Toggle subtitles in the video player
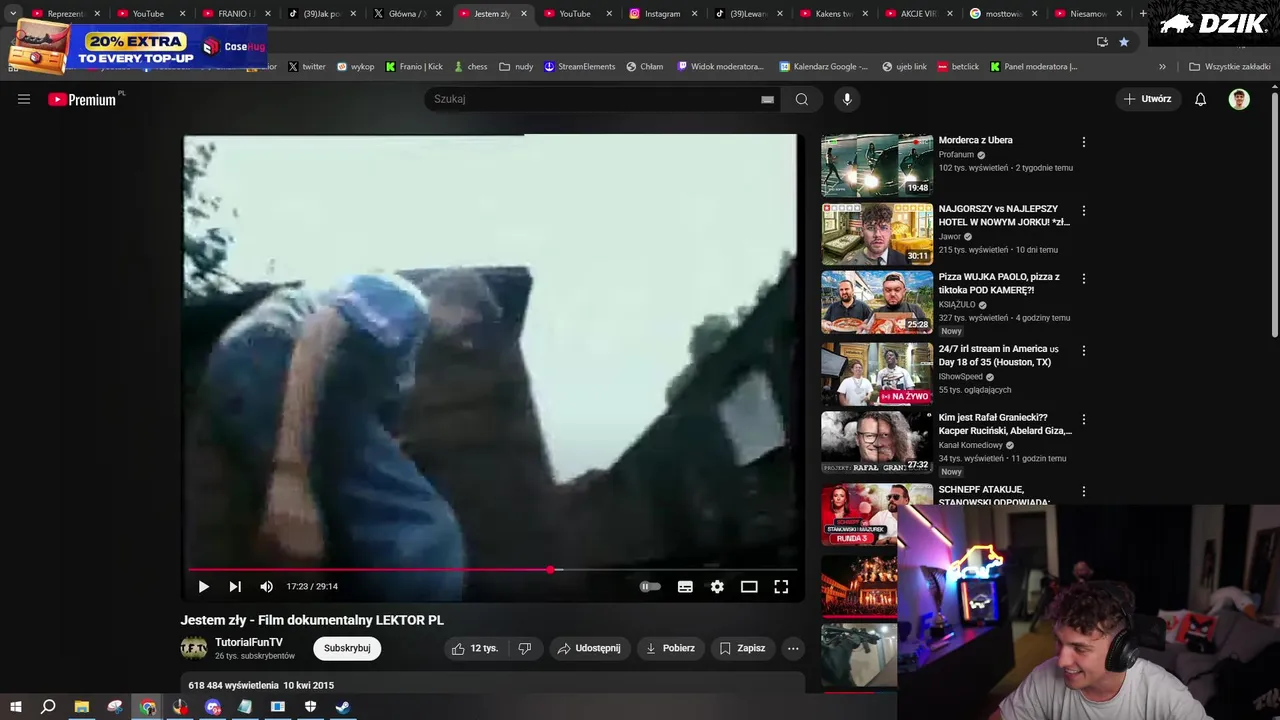This screenshot has height=720, width=1280. 685,587
